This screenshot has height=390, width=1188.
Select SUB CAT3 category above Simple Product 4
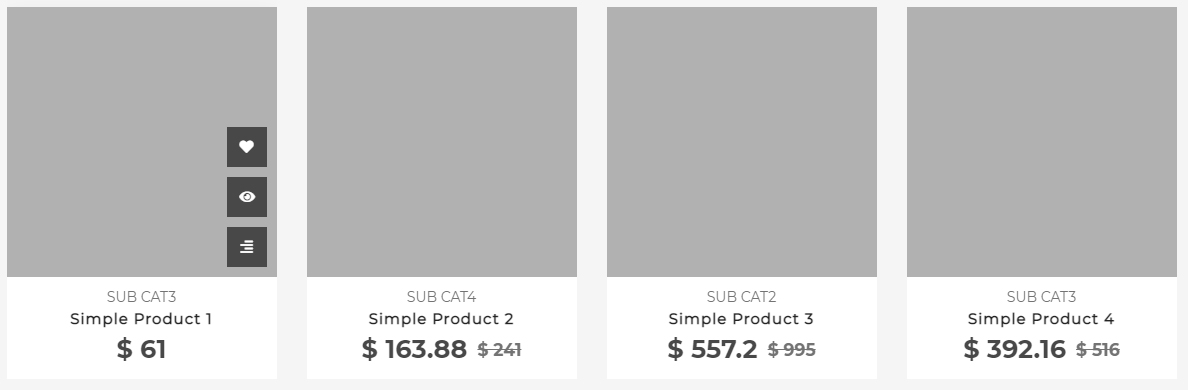click(1041, 297)
